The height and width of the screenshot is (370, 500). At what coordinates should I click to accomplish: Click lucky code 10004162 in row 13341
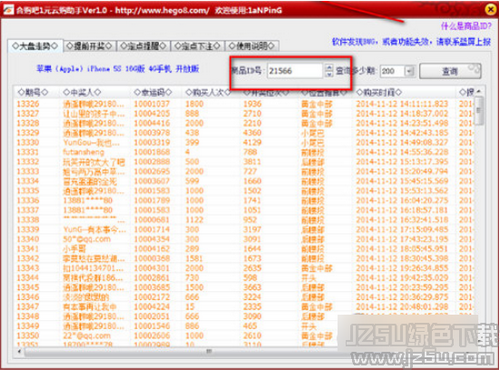coord(152,249)
